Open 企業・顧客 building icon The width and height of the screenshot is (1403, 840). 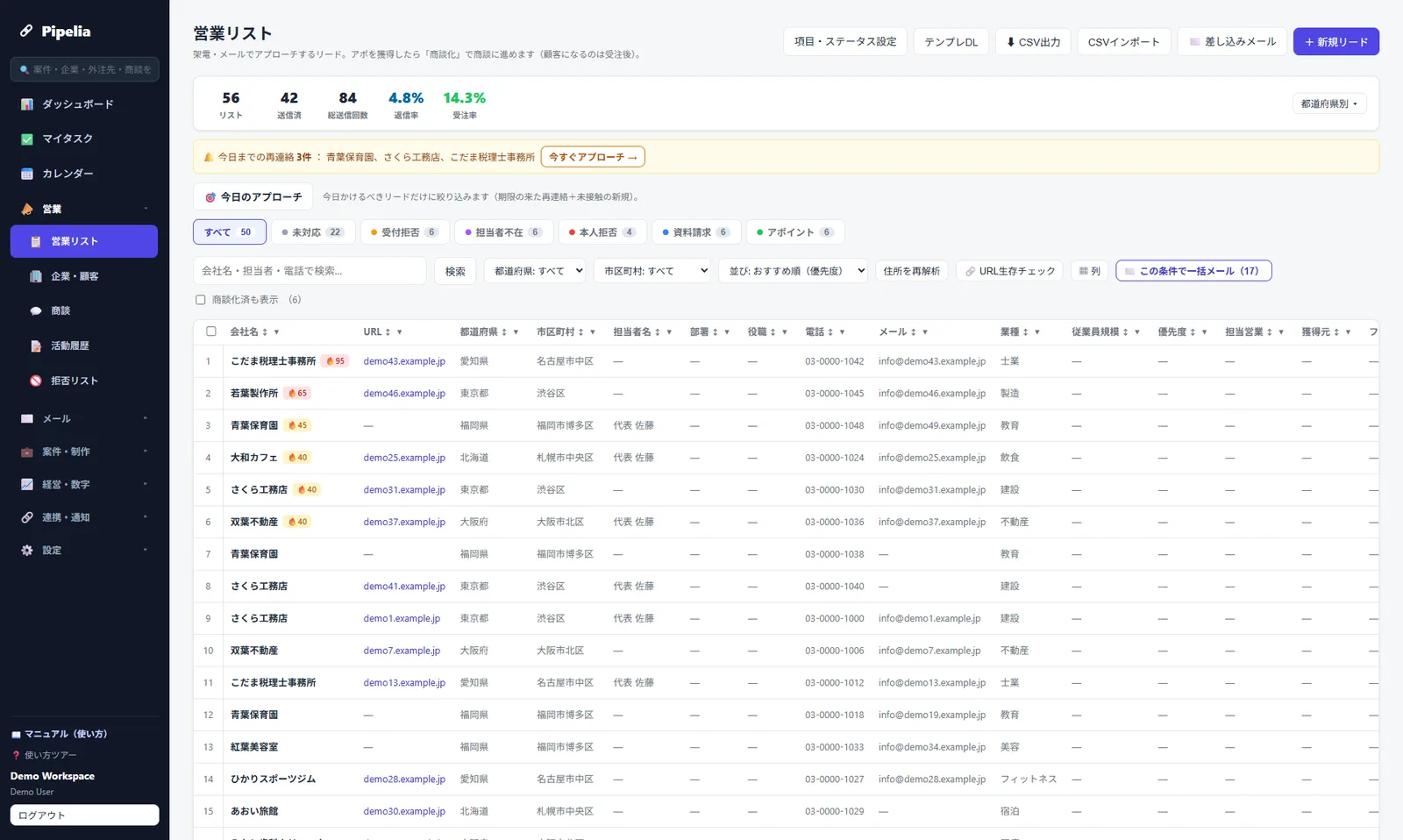click(36, 276)
